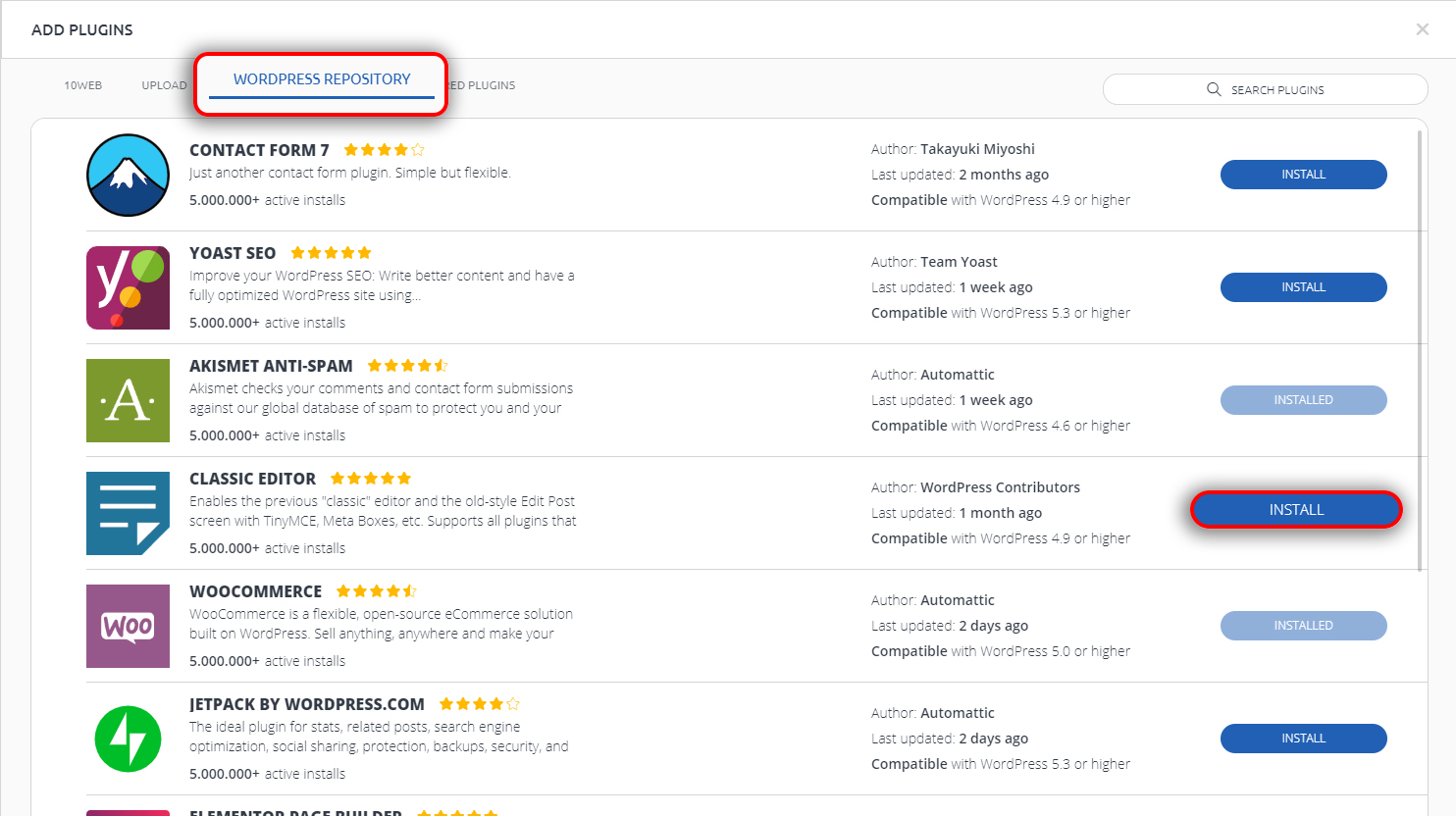Focus the Search Plugins field
Viewport: 1456px width, 816px height.
click(x=1265, y=89)
